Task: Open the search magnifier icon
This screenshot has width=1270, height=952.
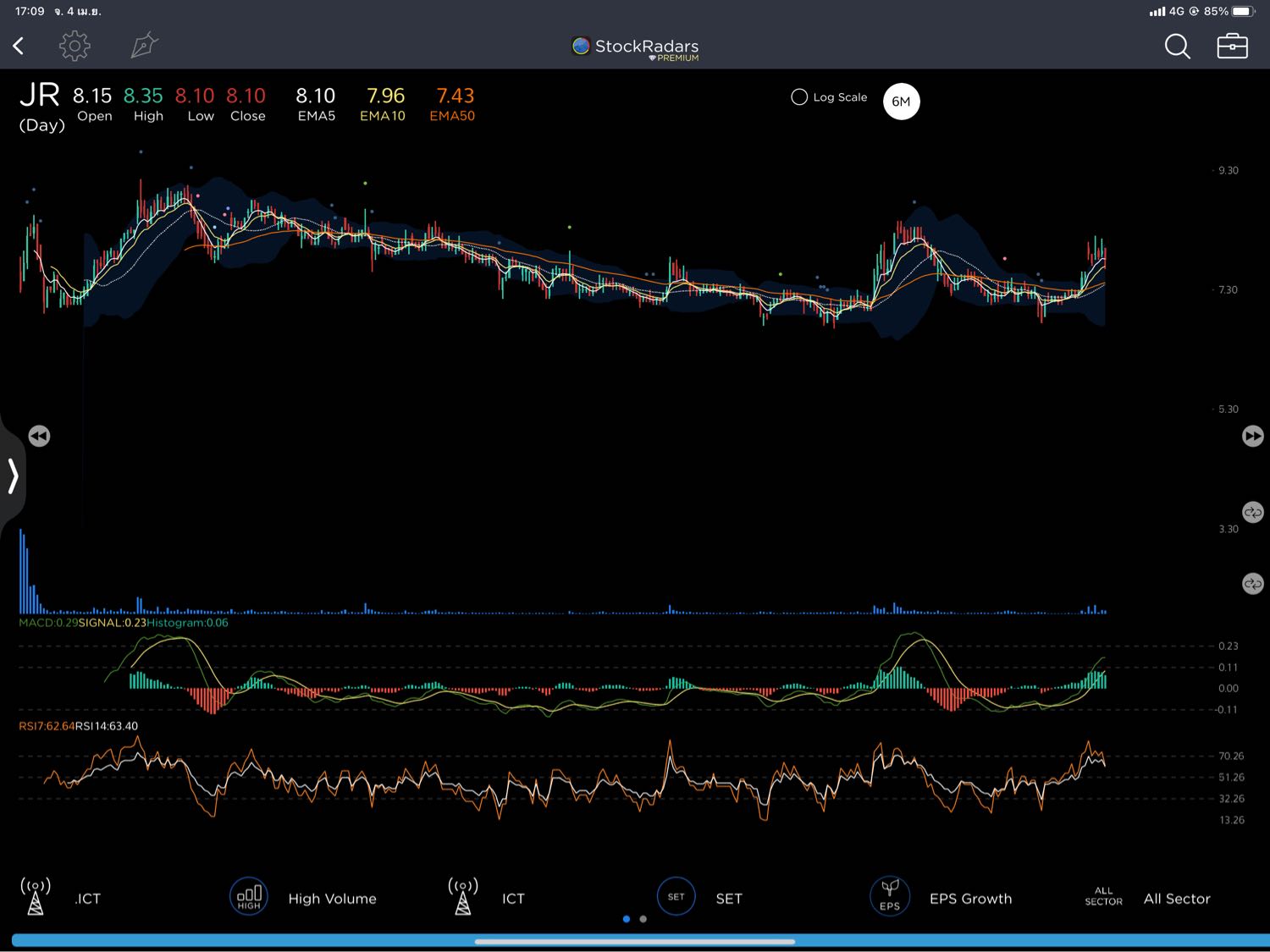Action: pos(1177,47)
